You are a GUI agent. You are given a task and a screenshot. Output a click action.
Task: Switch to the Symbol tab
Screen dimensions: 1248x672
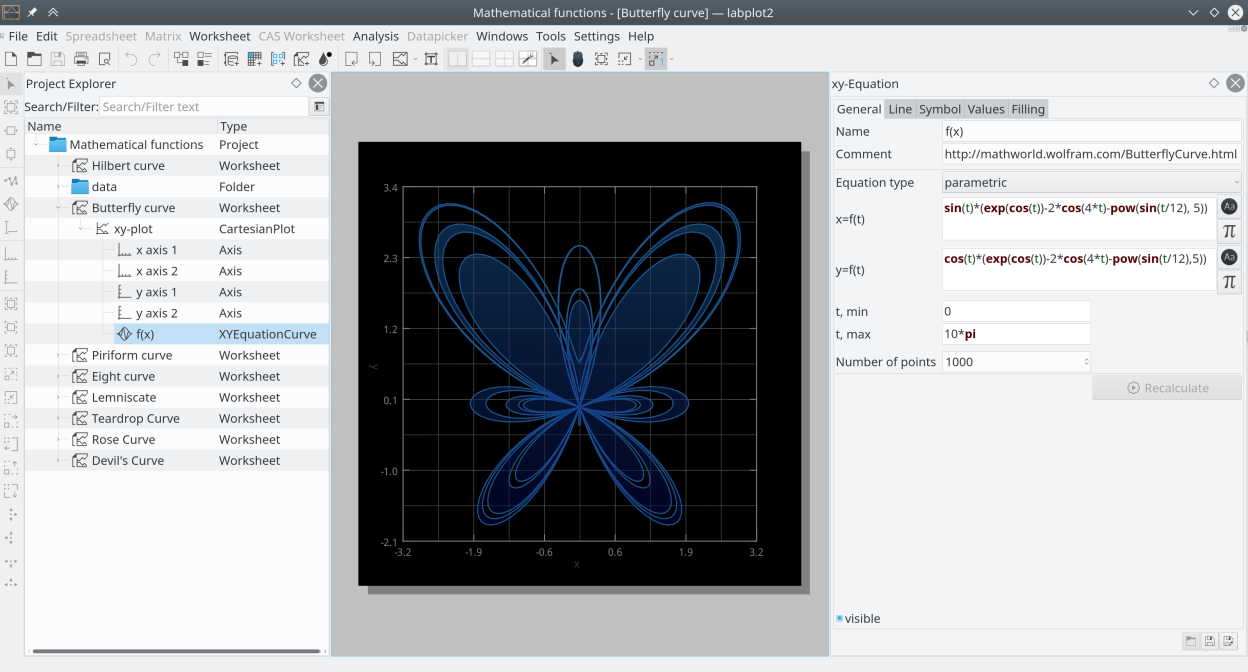939,109
